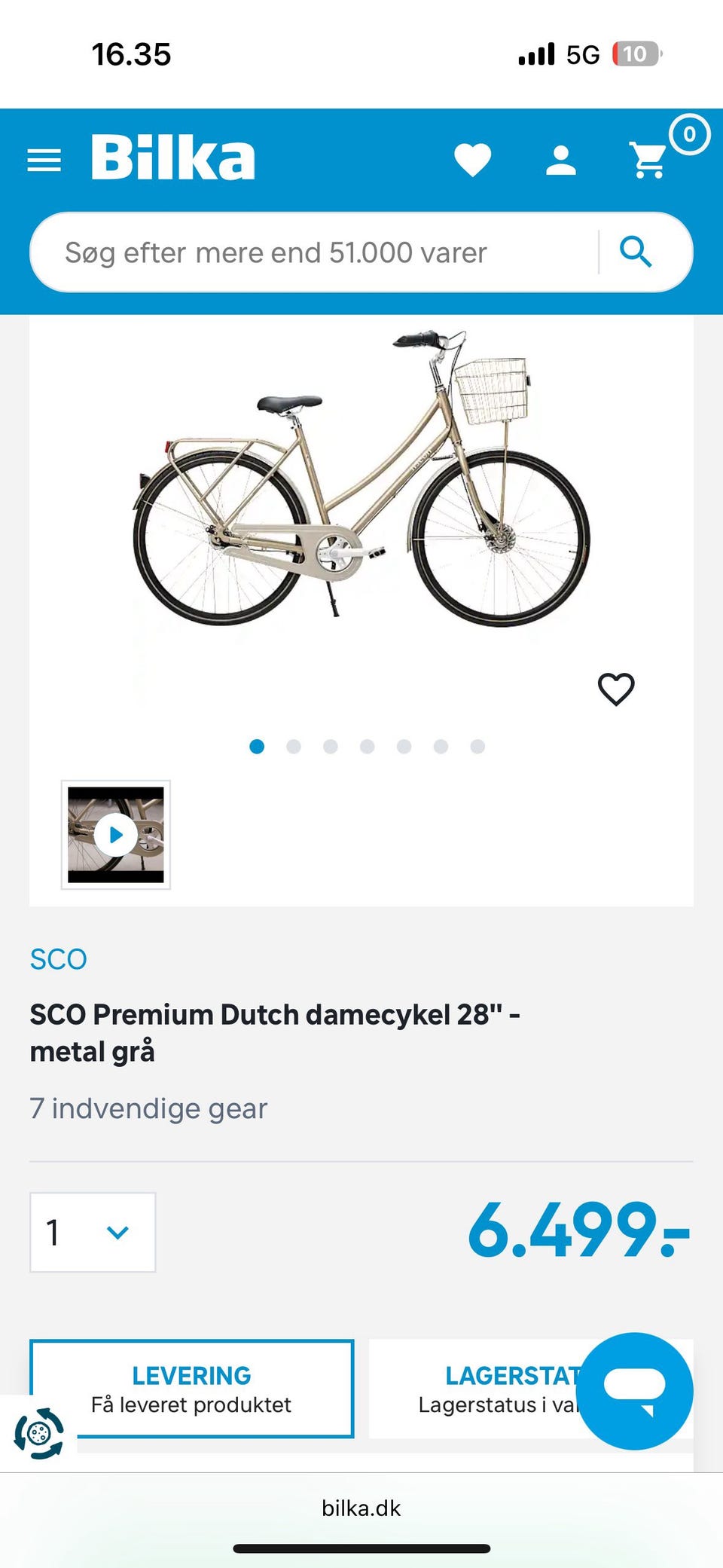
Task: Open the SCO brand link
Action: 59,959
